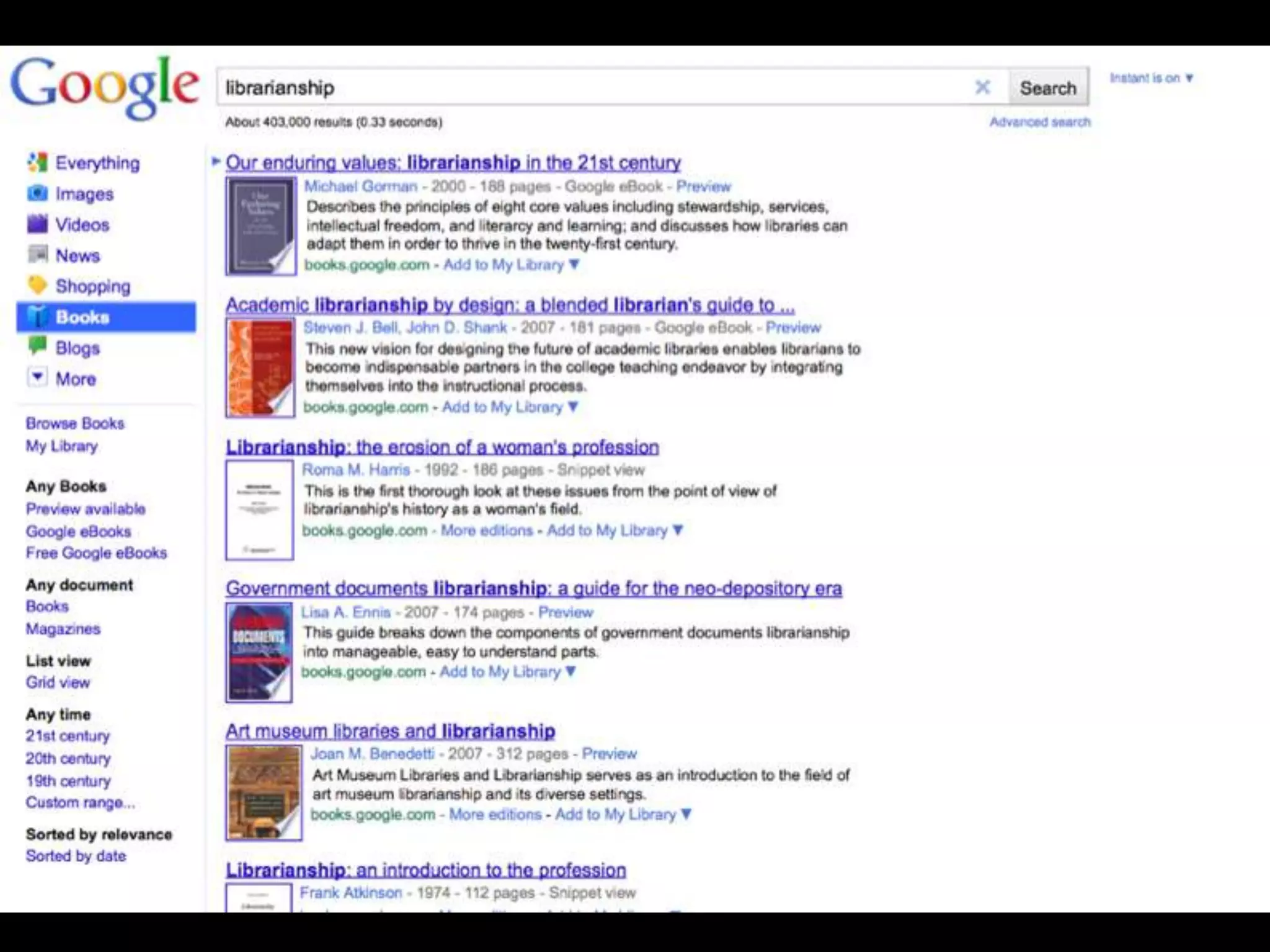The height and width of the screenshot is (952, 1270).
Task: Open Our enduring values book cover thumbnail
Action: 261,226
